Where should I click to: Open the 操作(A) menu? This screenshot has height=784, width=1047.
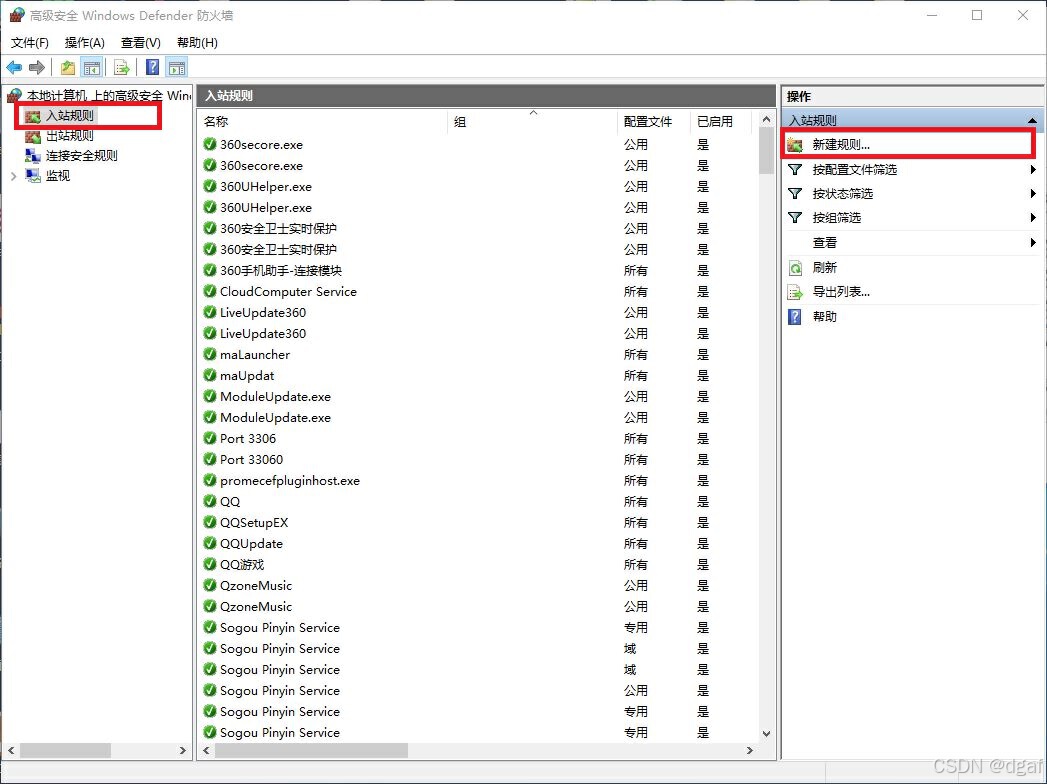(x=85, y=43)
